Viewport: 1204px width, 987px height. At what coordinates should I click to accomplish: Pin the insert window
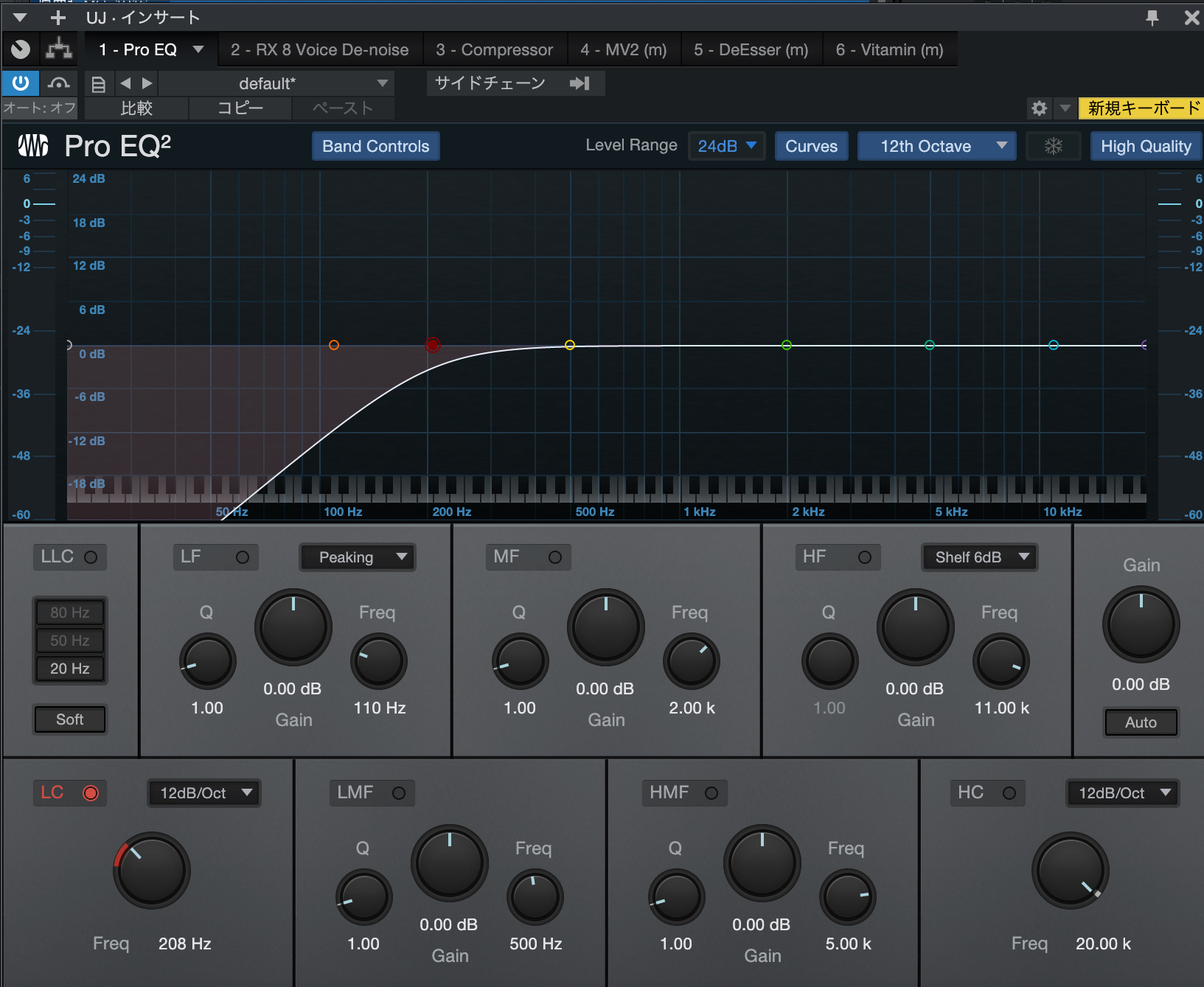click(x=1152, y=18)
